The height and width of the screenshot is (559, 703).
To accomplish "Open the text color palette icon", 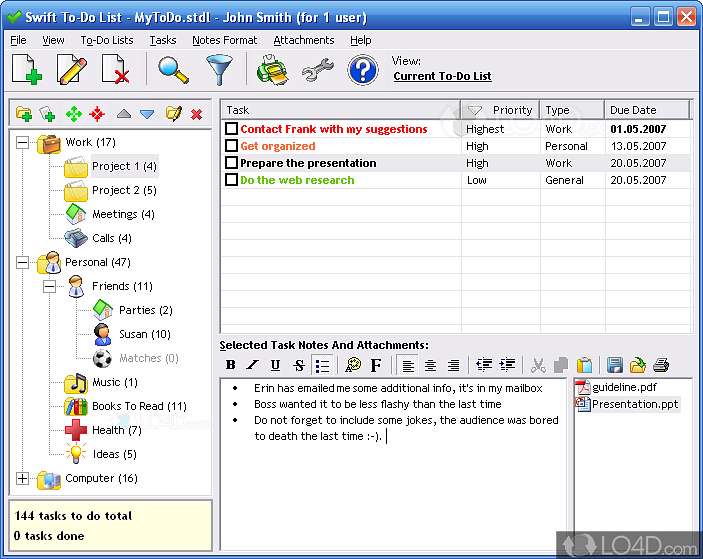I will click(353, 365).
